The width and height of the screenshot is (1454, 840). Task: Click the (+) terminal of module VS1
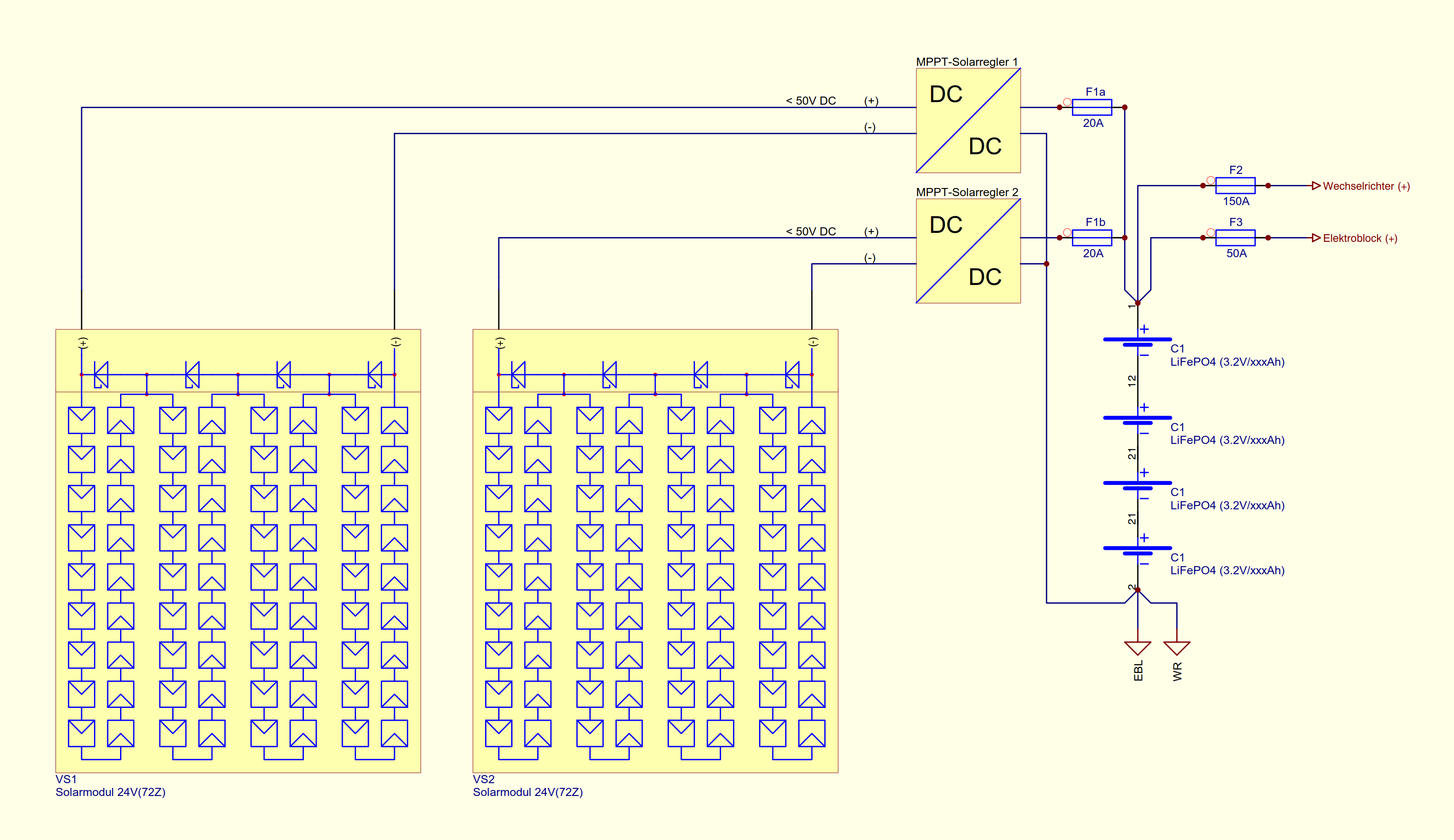(83, 343)
